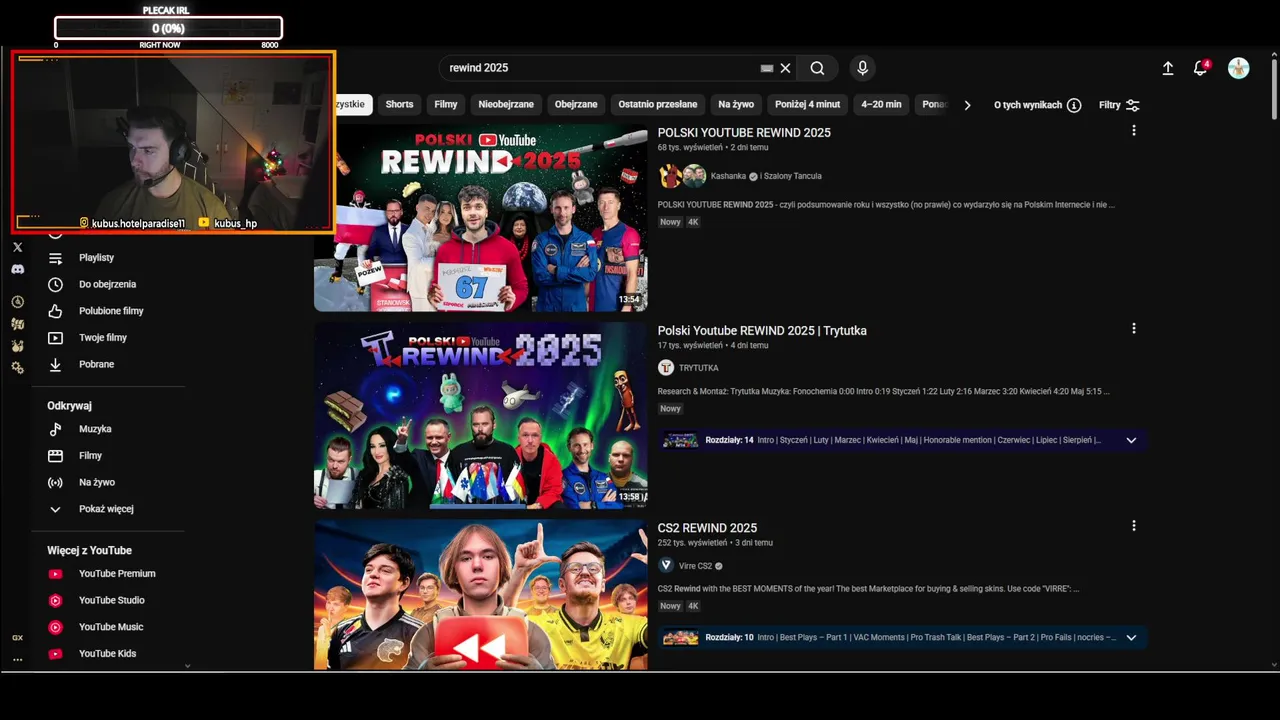
Task: Play the CS2 REWIND thumbnail
Action: [480, 594]
